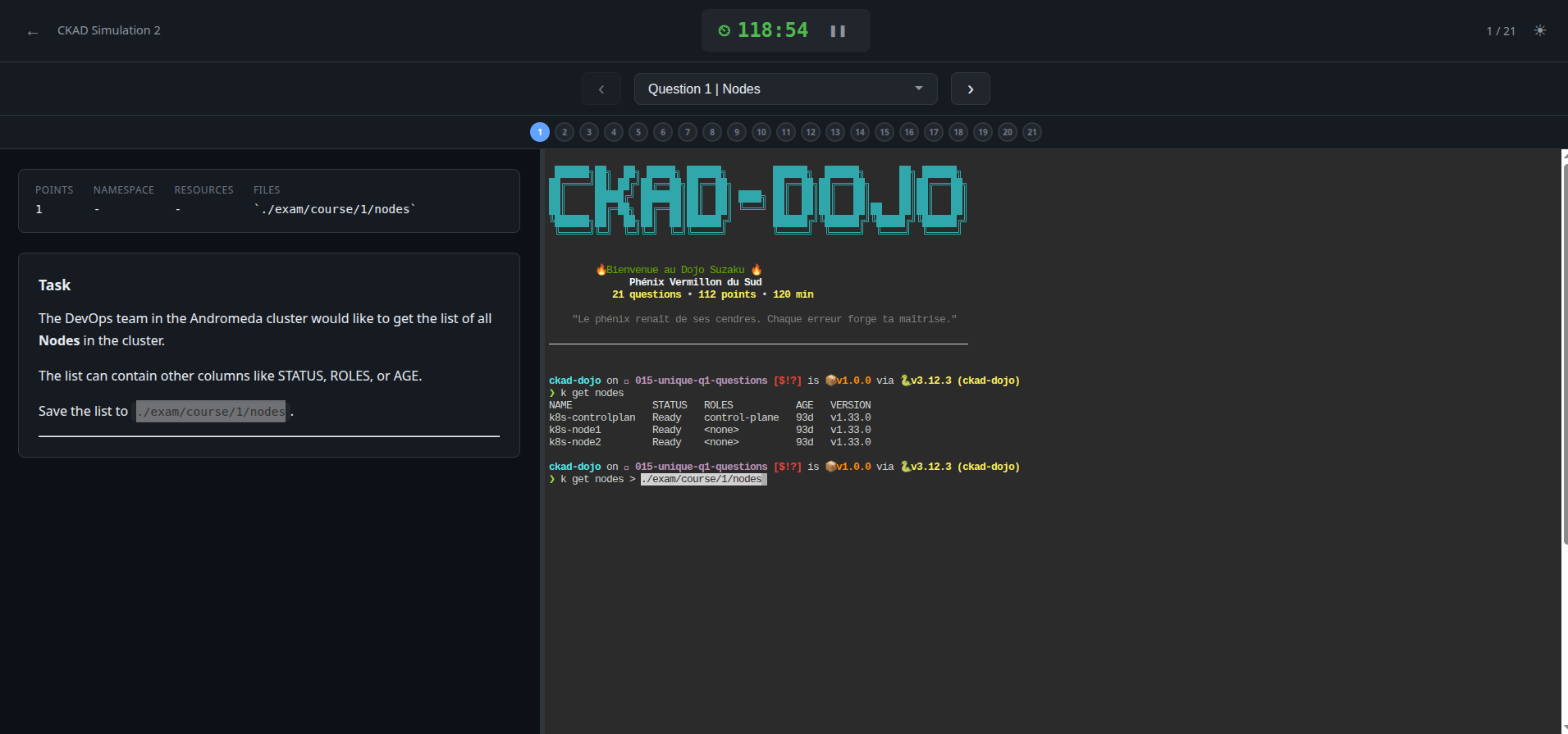Viewport: 1568px width, 734px height.
Task: Click the terminal line 'k get nodes >'
Action: (658, 479)
